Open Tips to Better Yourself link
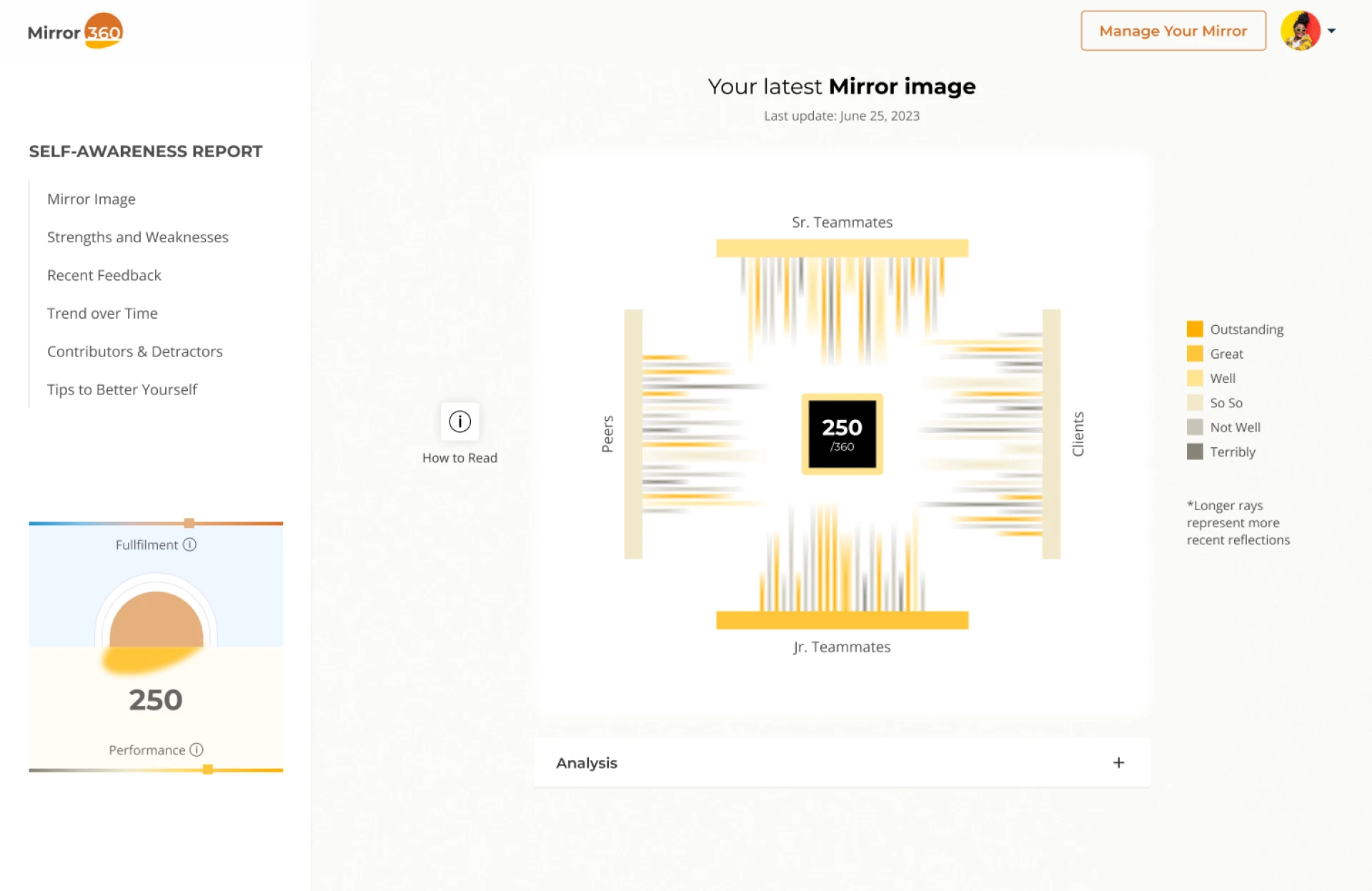The width and height of the screenshot is (1372, 891). pos(121,389)
